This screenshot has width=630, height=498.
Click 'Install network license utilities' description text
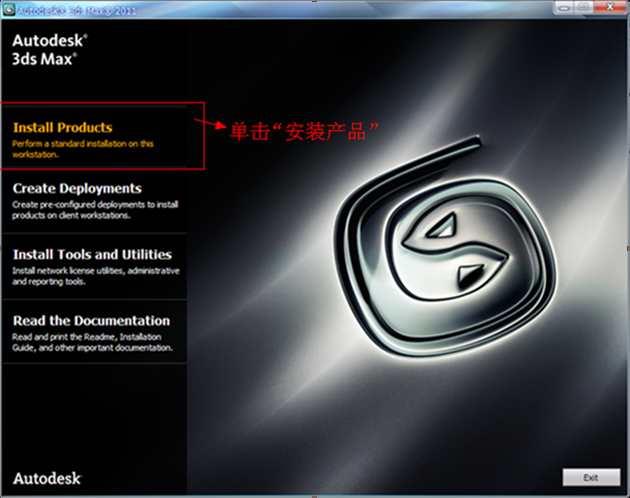(96, 276)
